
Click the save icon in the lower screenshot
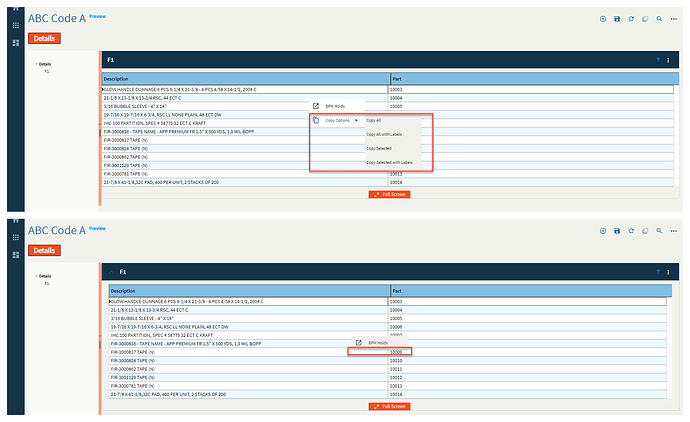(617, 231)
